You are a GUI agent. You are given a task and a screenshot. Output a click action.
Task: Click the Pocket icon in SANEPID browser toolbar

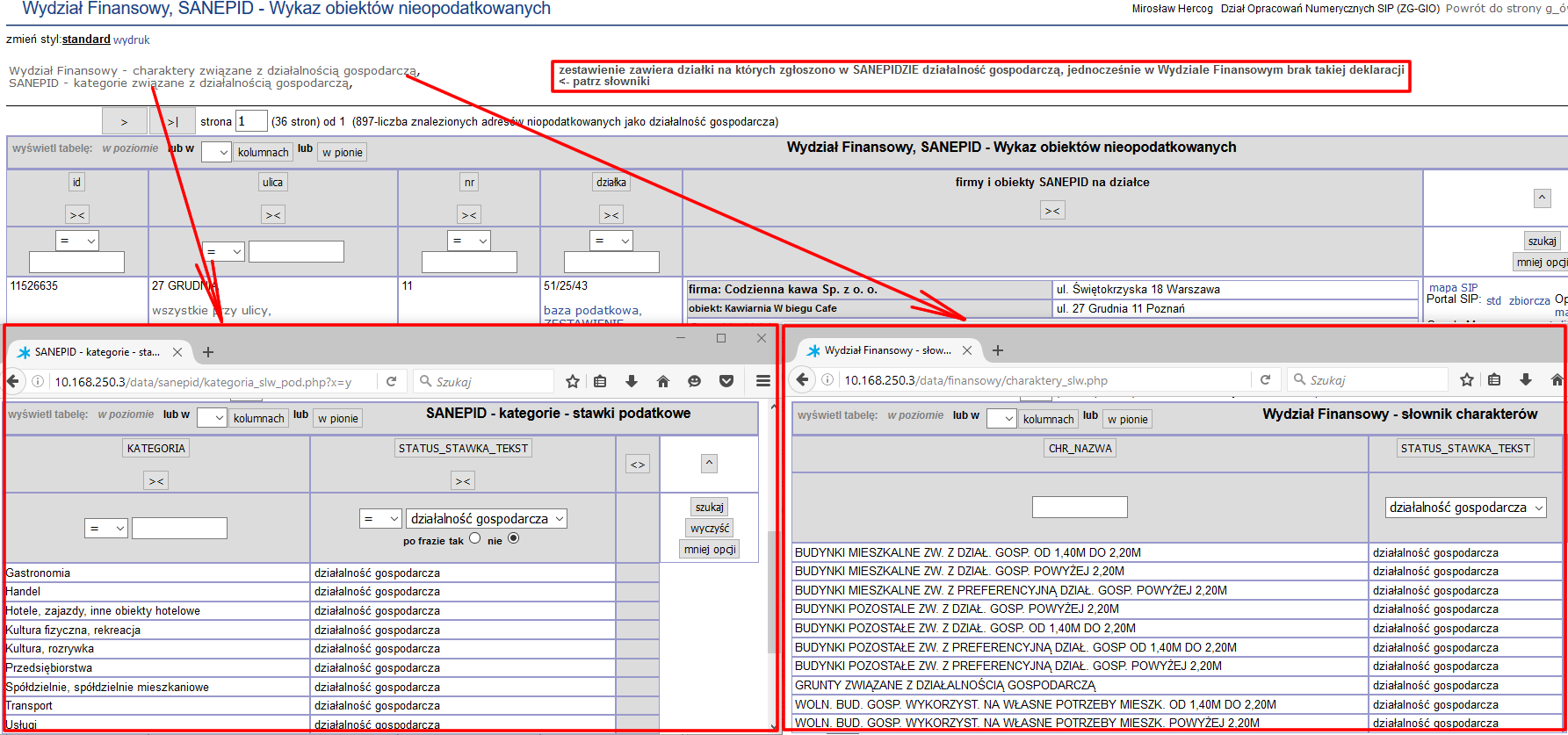coord(726,381)
